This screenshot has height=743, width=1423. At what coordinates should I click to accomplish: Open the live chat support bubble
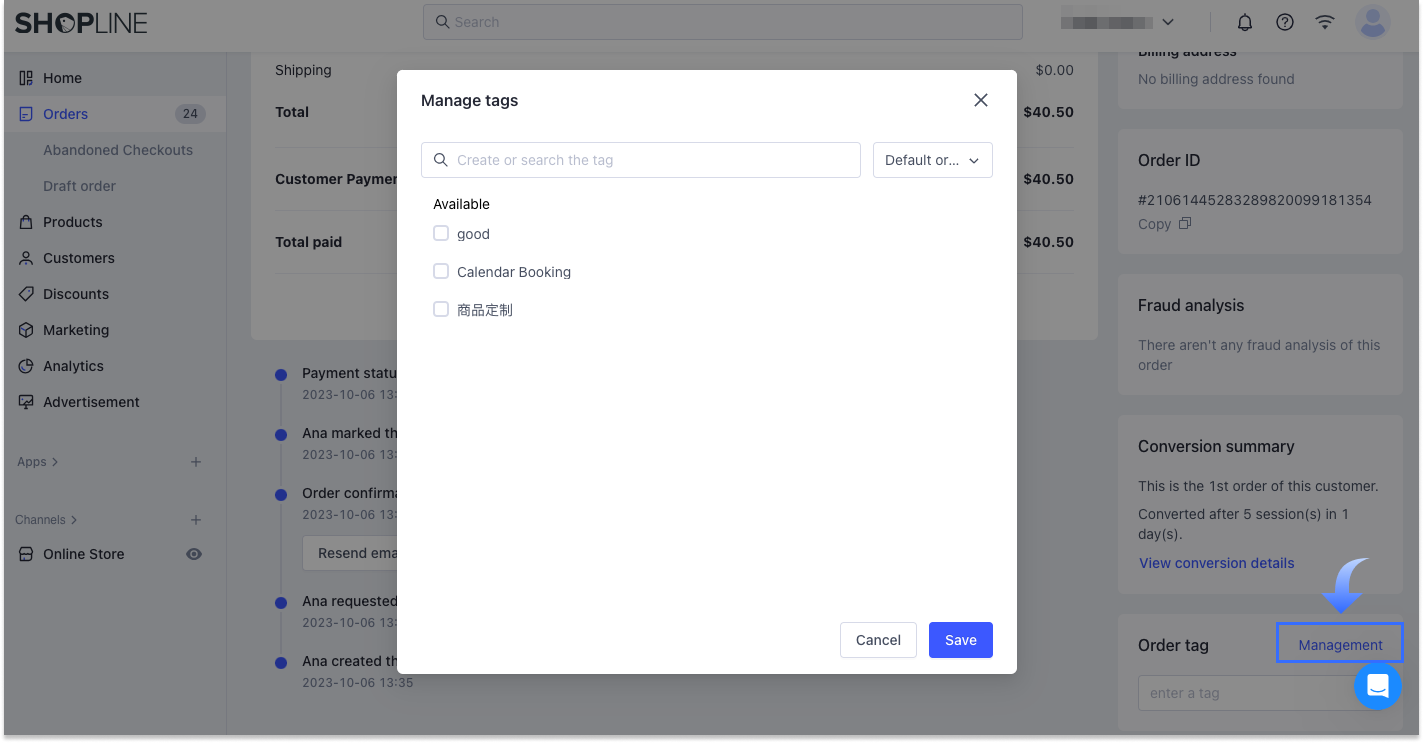(1377, 687)
